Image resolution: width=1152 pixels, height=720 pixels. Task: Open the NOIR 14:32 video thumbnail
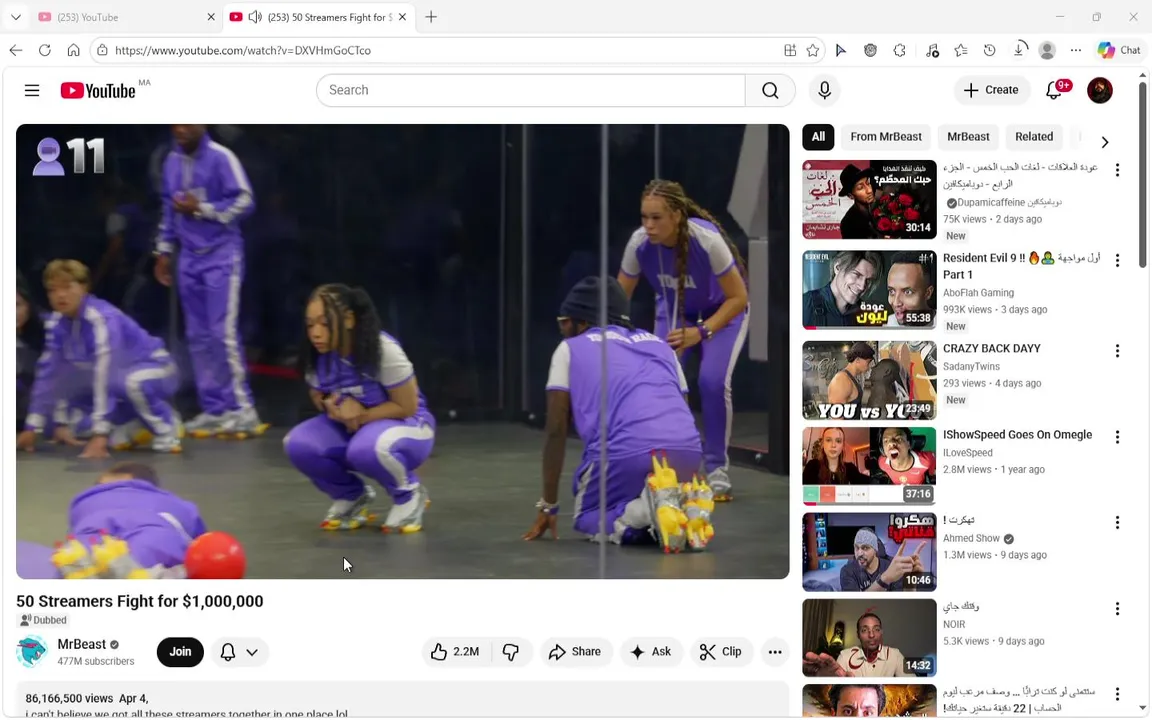[x=869, y=638]
